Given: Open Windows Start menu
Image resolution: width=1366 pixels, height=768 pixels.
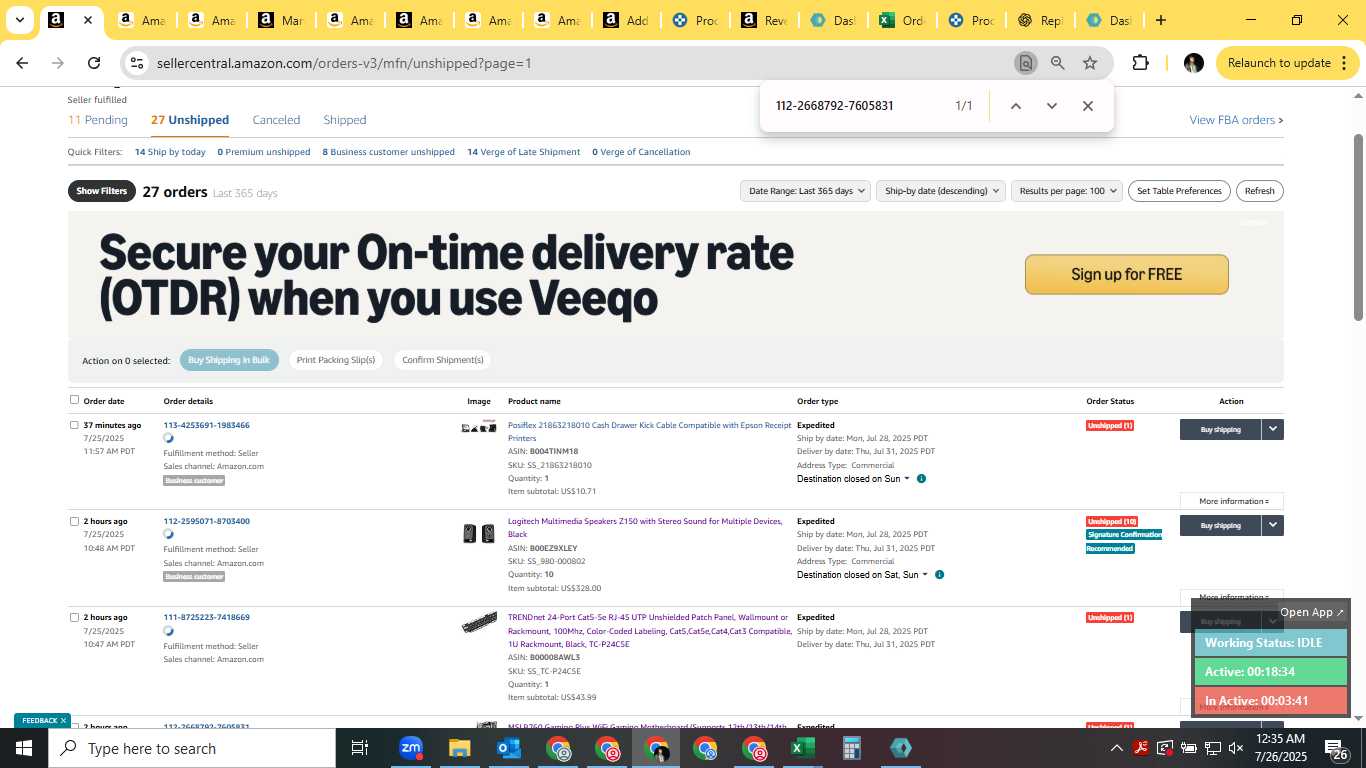Looking at the screenshot, I should click(x=24, y=748).
